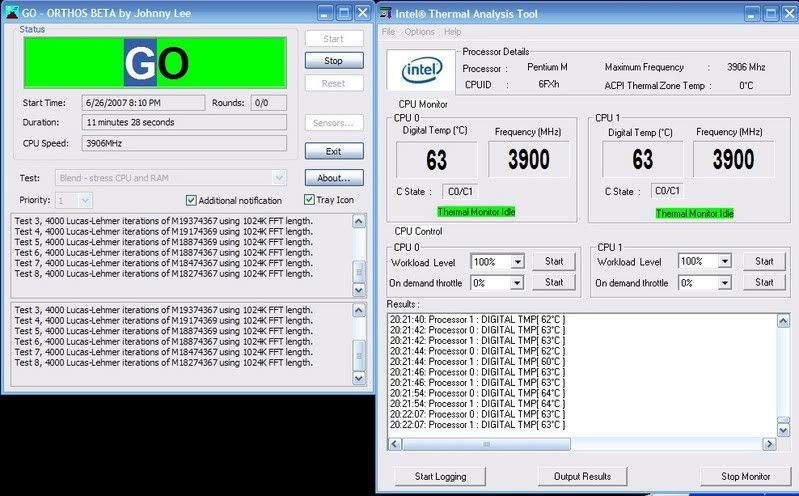Click the Duration field showing 11 minutes 28 seconds

point(184,122)
